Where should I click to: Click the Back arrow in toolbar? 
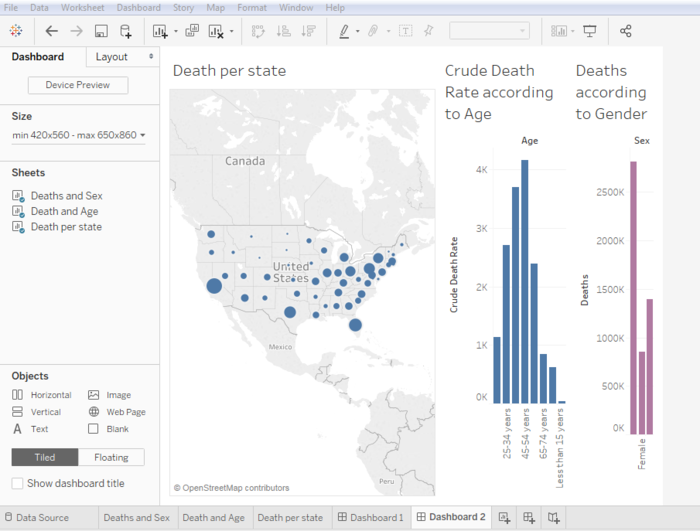tap(51, 31)
